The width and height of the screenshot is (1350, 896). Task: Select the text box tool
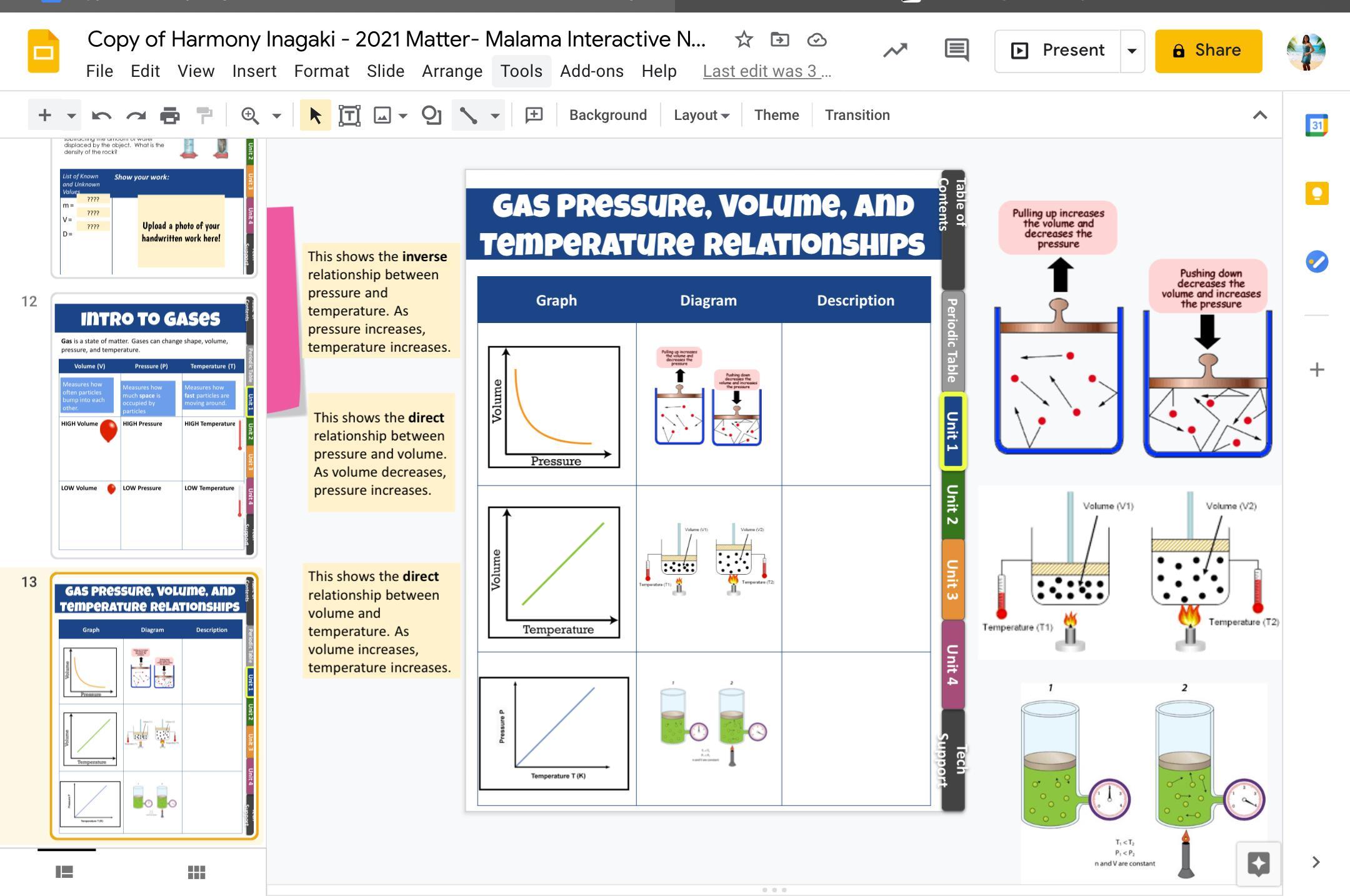[x=349, y=115]
